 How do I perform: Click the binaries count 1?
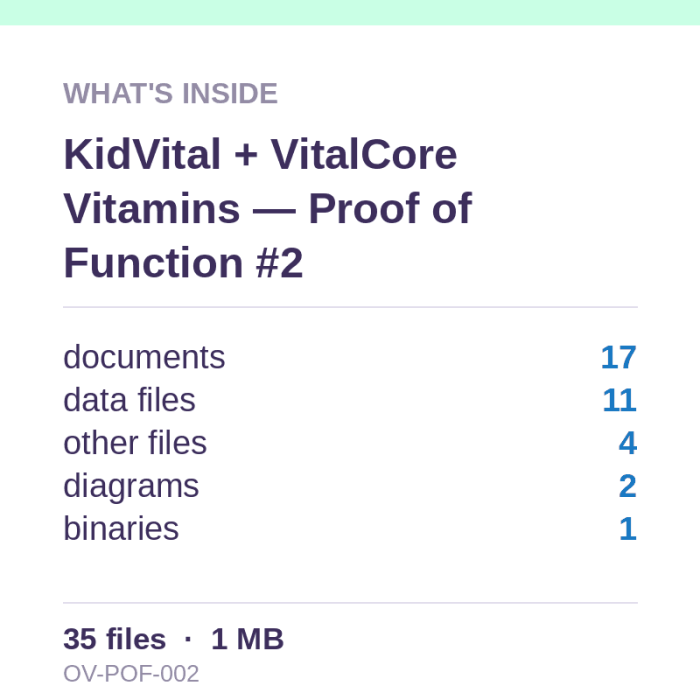point(628,529)
